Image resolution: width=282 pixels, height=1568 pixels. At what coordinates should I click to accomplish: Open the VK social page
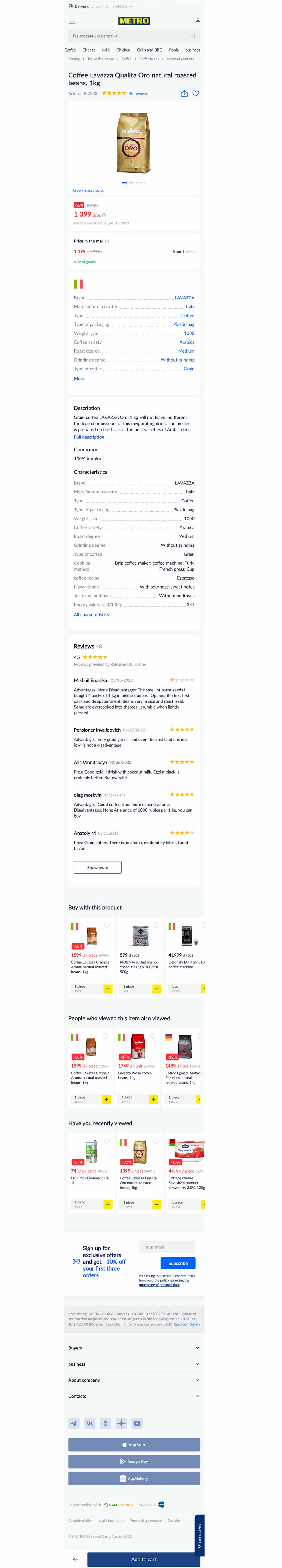pos(89,1423)
